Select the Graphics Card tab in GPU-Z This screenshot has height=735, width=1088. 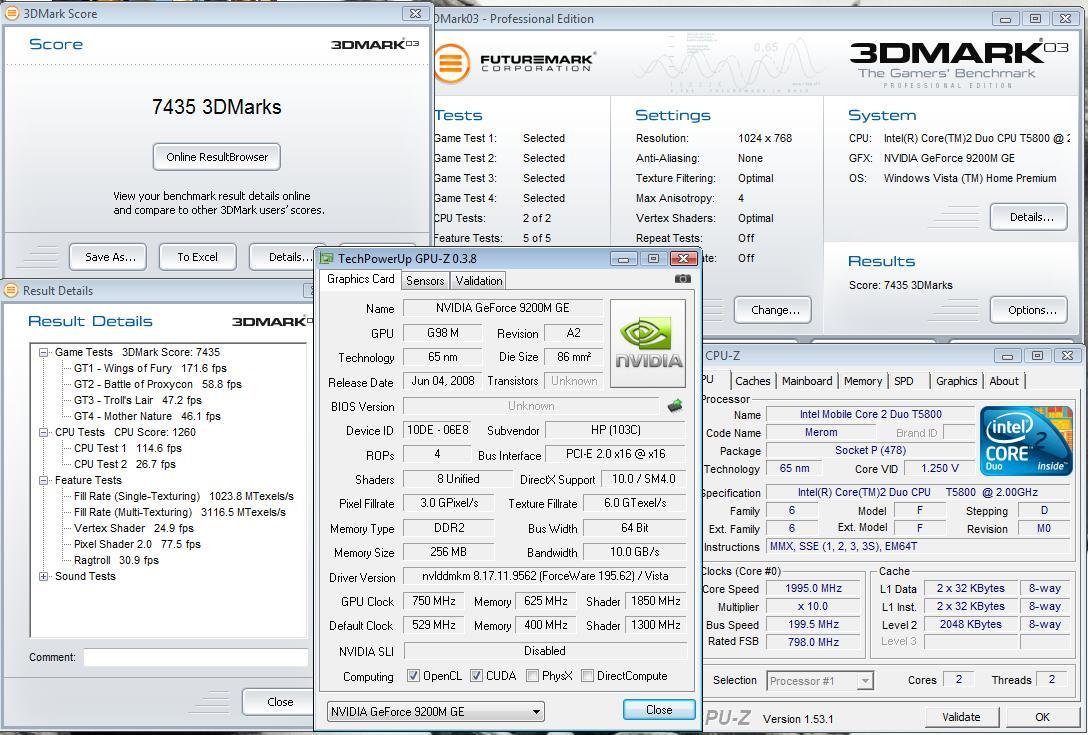tap(360, 279)
